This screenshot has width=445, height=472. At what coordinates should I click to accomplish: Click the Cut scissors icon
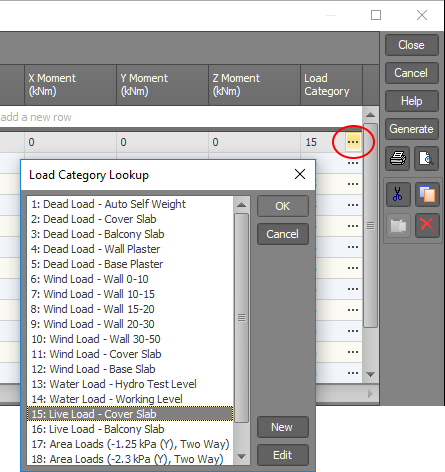point(398,194)
